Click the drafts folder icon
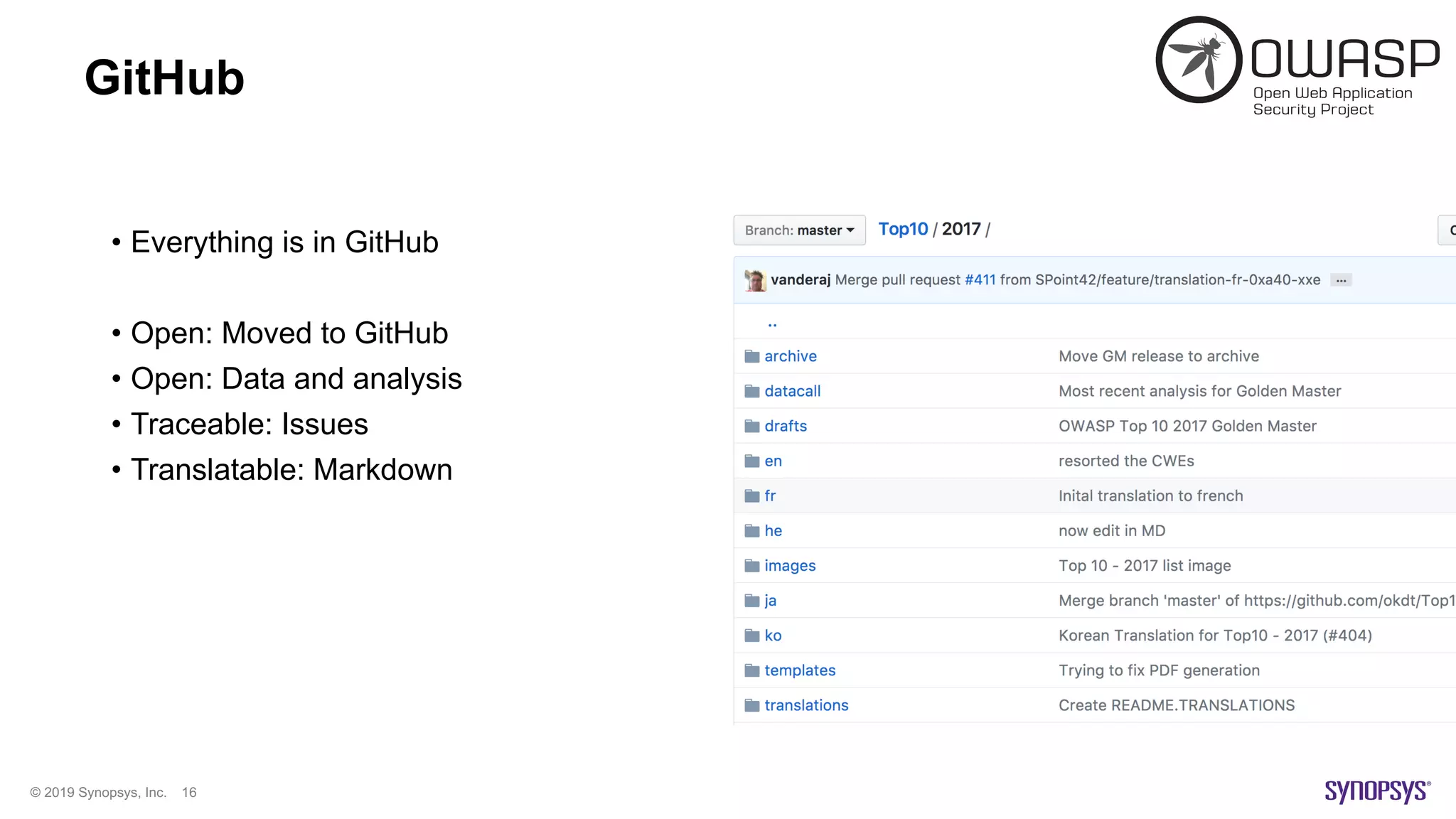The height and width of the screenshot is (819, 1456). (x=752, y=426)
